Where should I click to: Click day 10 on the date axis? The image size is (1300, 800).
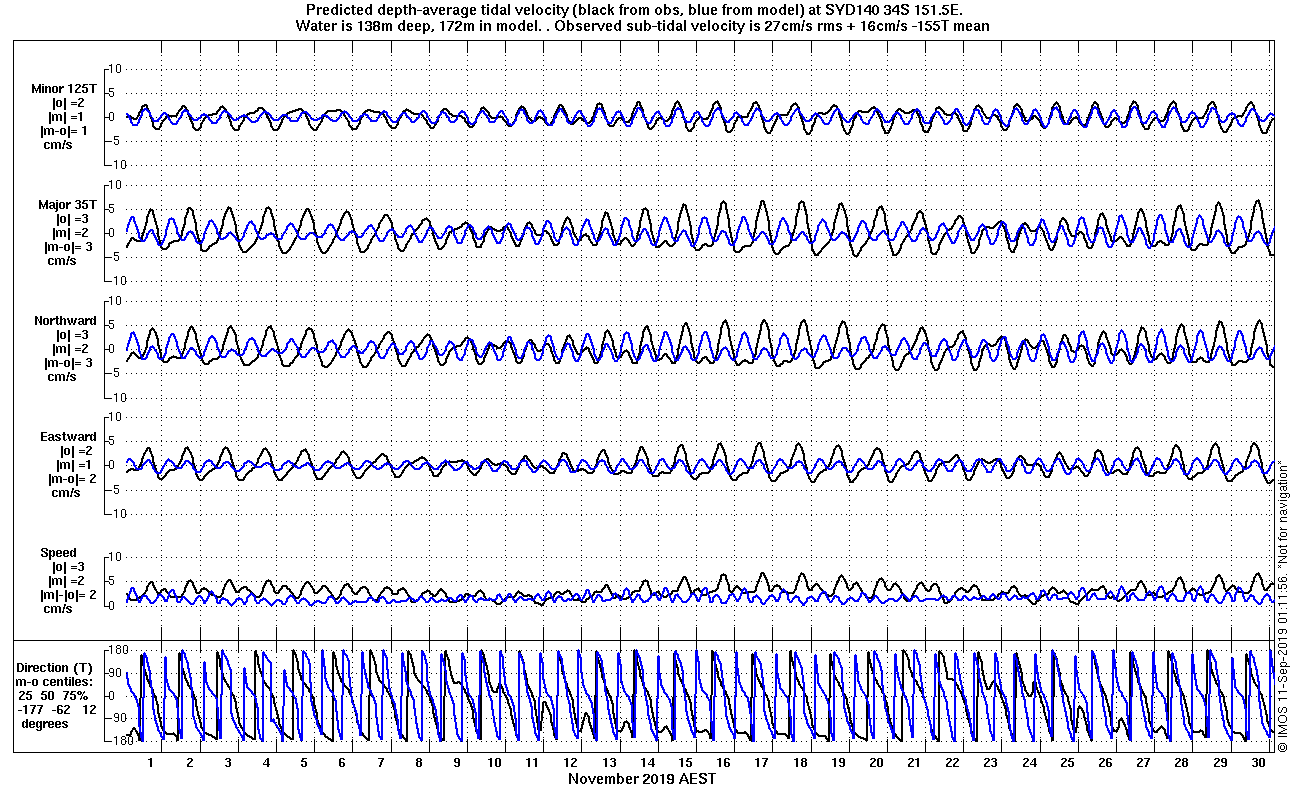tap(495, 762)
